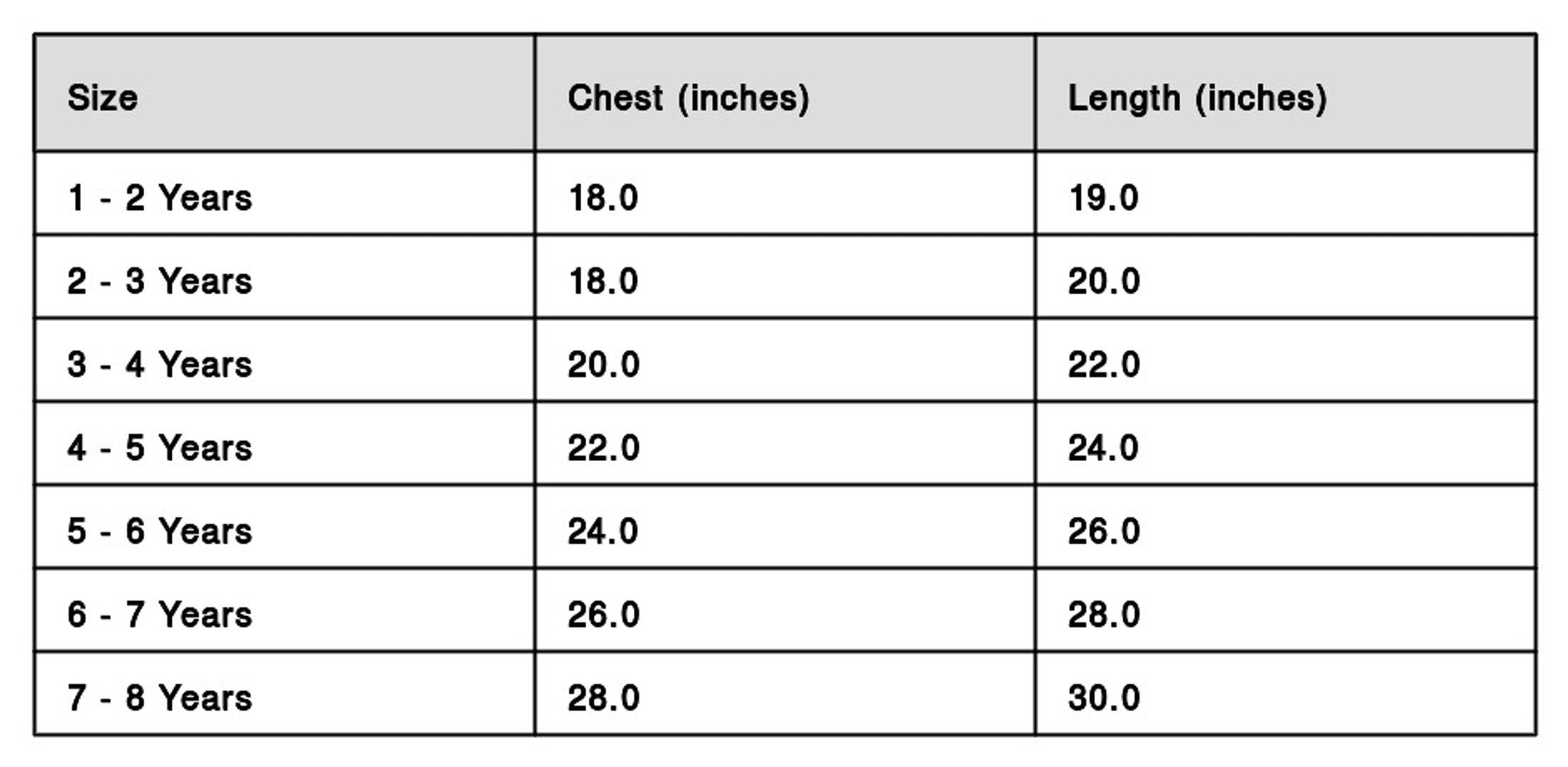Select the 7 - 8 Years size cell
This screenshot has width=1568, height=767.
click(x=160, y=697)
